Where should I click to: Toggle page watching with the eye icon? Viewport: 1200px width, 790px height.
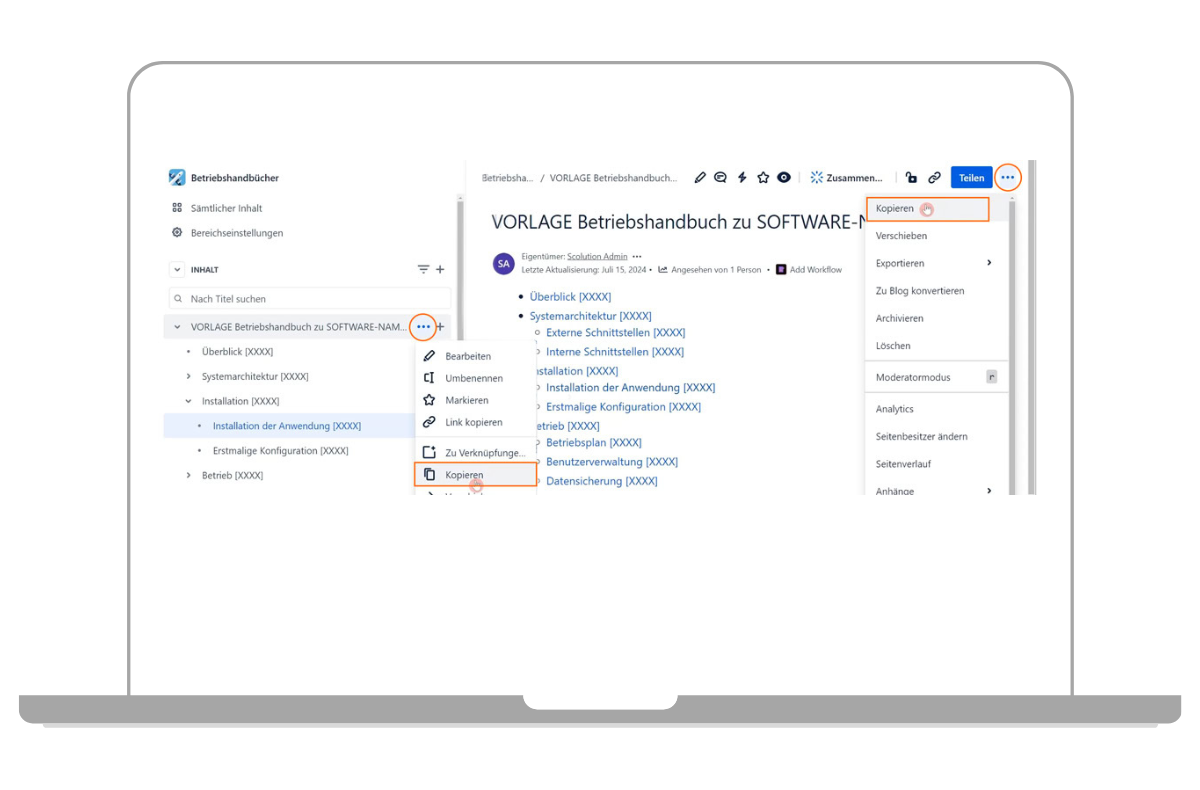pyautogui.click(x=784, y=178)
